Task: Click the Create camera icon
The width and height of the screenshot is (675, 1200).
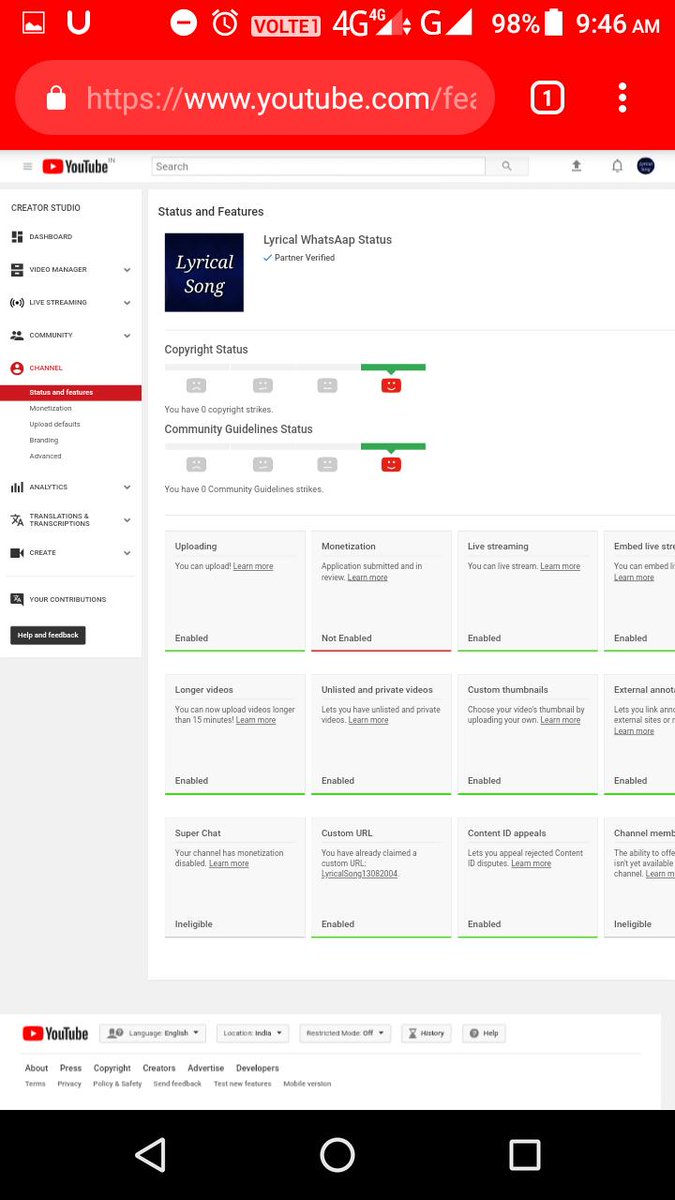Action: [x=17, y=553]
